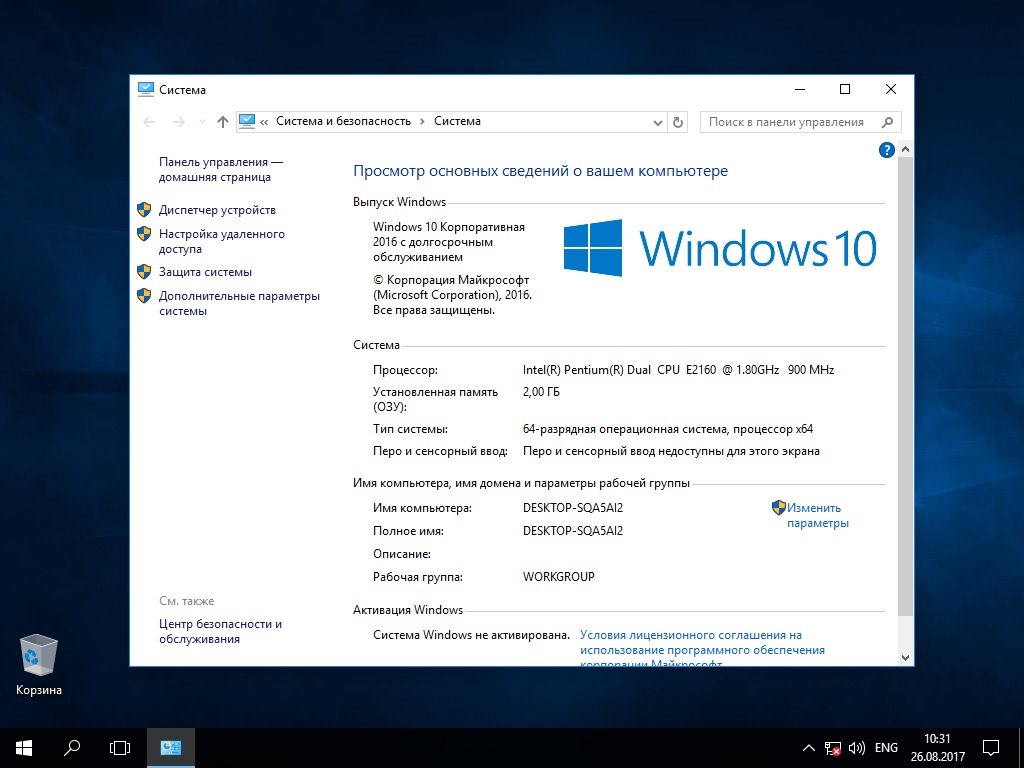
Task: Open the volume tray icon
Action: pyautogui.click(x=856, y=748)
